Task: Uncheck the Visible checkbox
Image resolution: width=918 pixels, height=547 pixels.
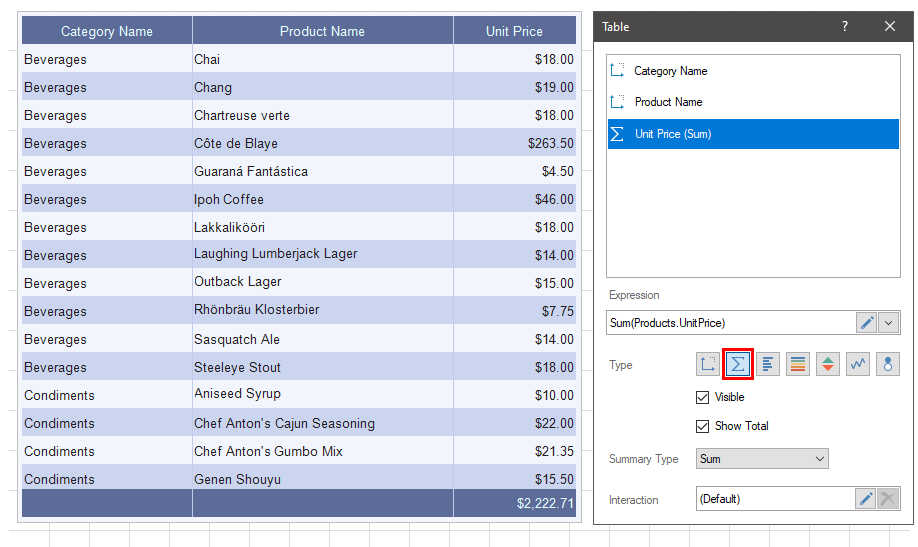Action: (x=703, y=397)
